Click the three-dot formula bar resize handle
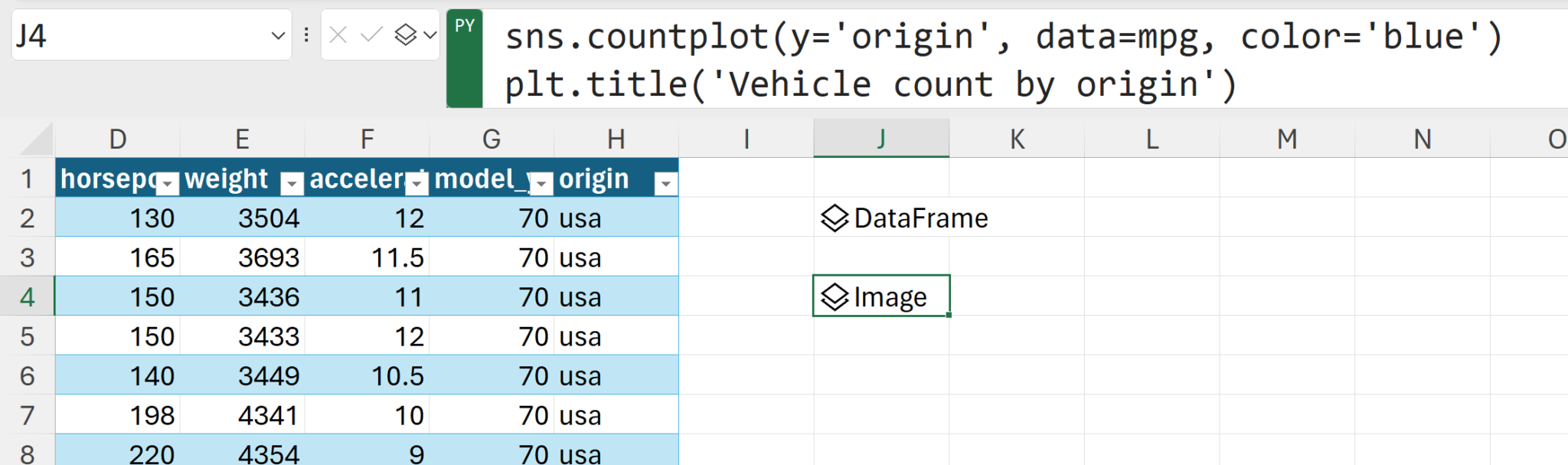The height and width of the screenshot is (465, 1568). [x=306, y=34]
